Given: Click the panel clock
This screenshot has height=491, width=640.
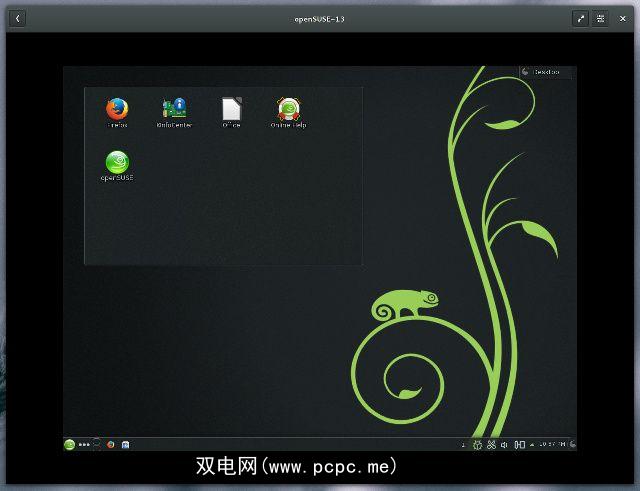Looking at the screenshot, I should [x=552, y=444].
